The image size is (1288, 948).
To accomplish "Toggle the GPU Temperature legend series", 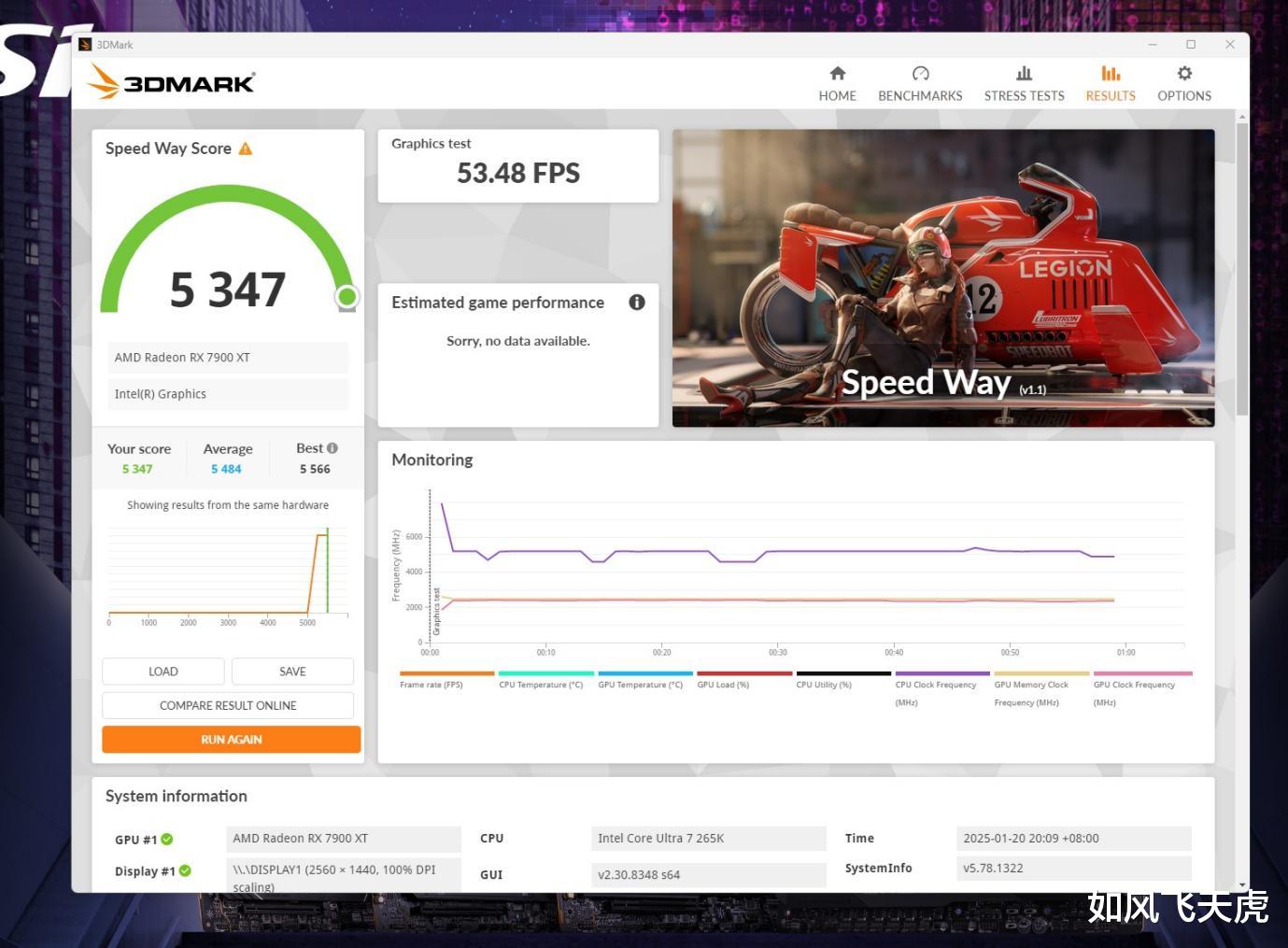I will 644,681.
